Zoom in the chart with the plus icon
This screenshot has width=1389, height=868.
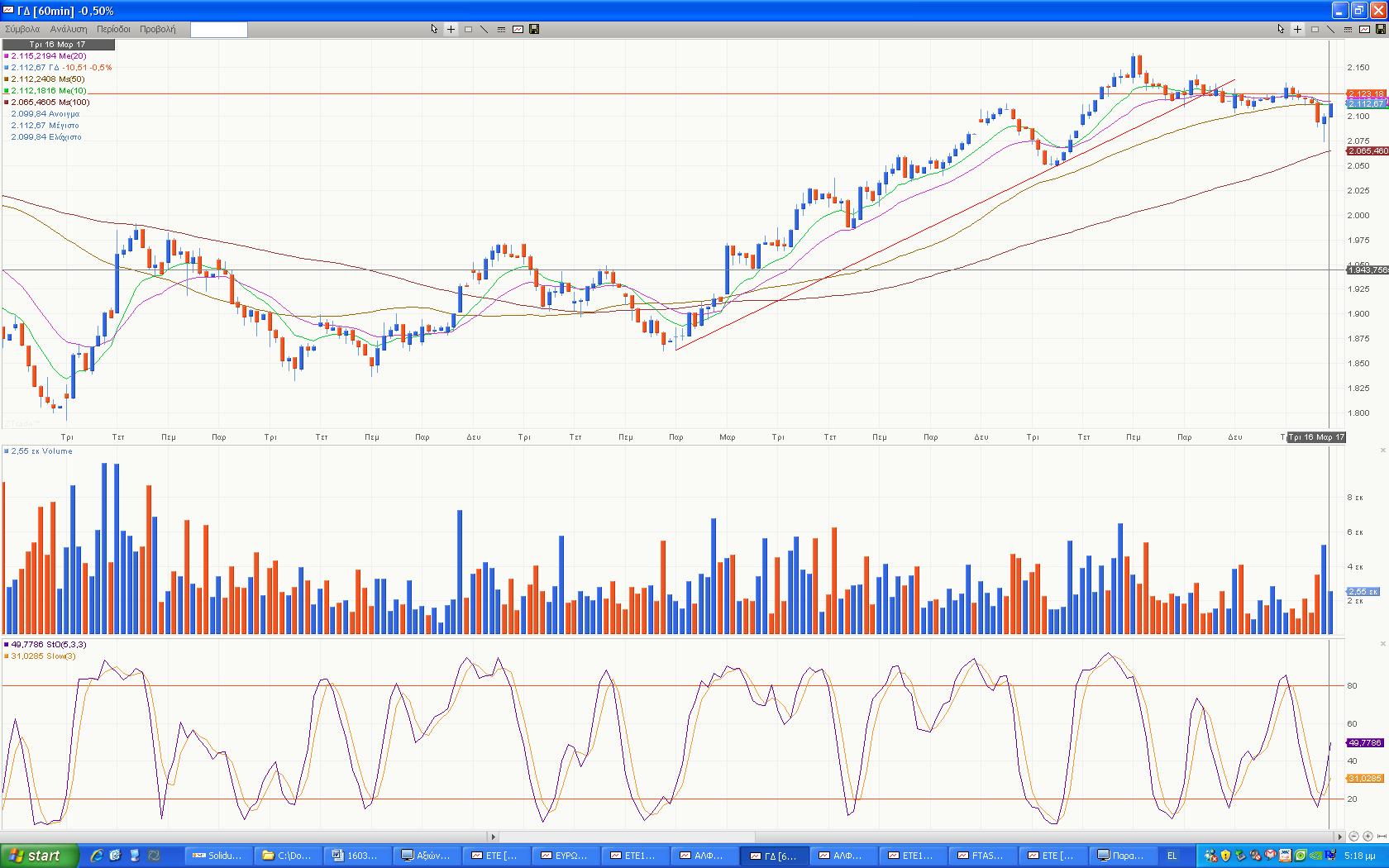click(x=1368, y=837)
